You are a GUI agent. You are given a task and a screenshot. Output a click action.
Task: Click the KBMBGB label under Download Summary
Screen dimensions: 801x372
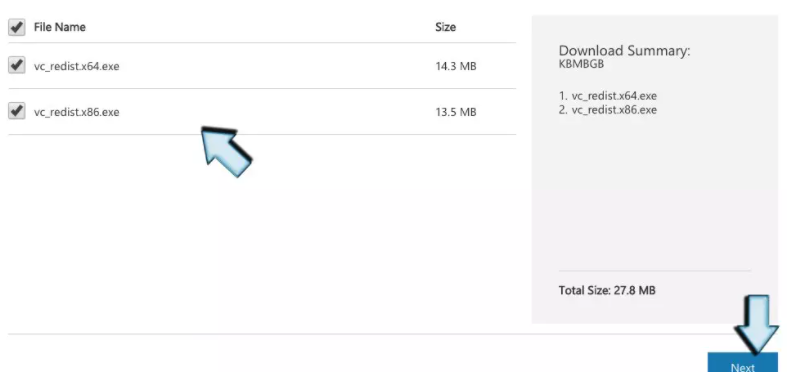tap(581, 64)
